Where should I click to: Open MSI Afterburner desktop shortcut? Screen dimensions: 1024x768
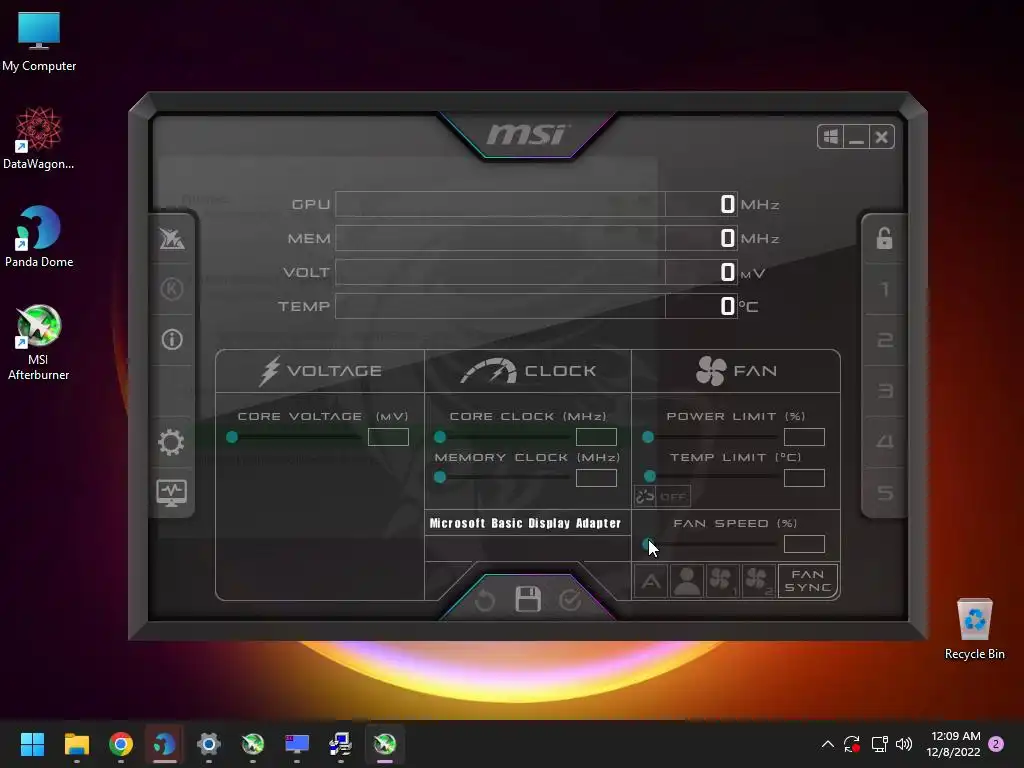pos(39,342)
